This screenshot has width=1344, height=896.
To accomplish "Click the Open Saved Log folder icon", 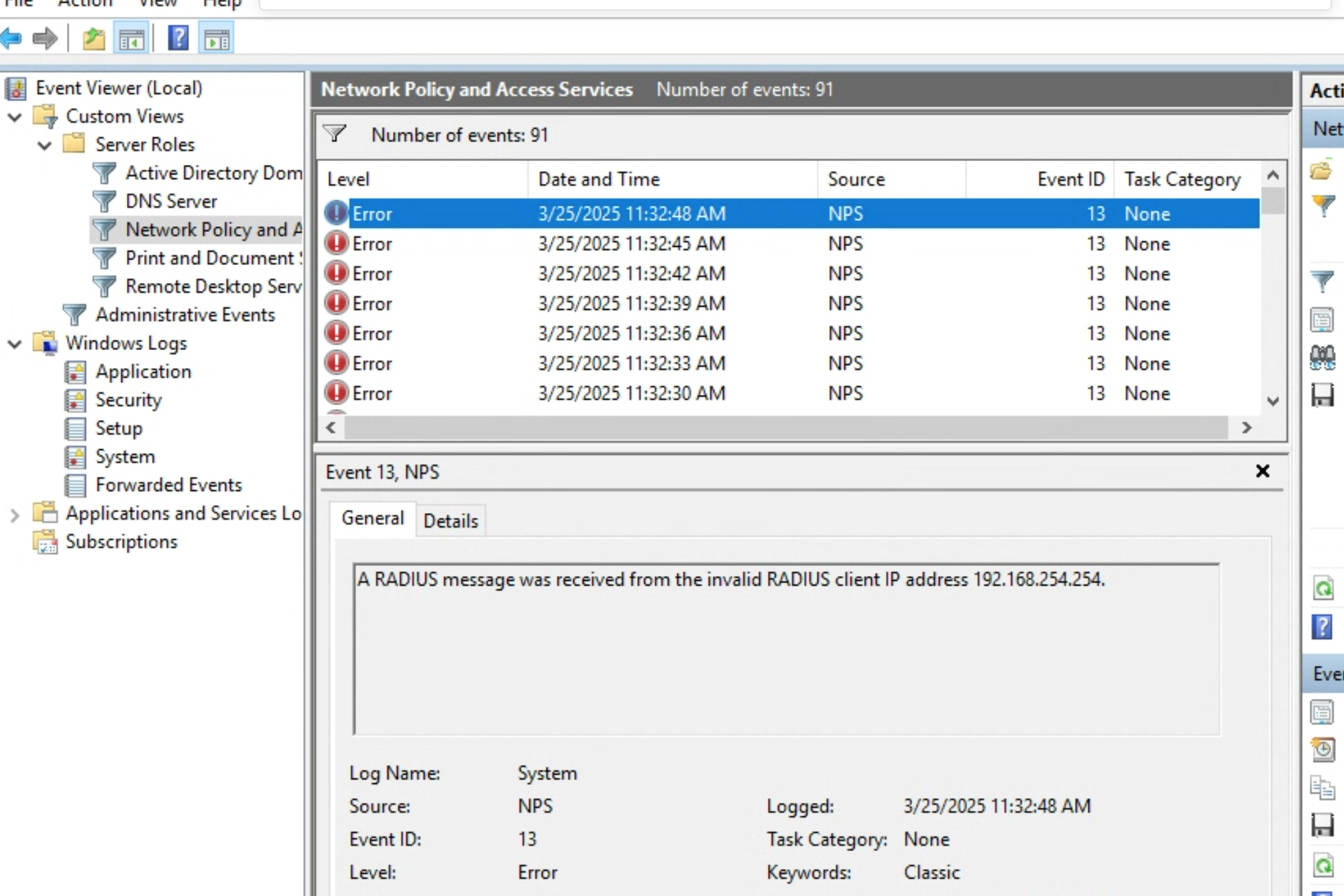I will click(x=1322, y=171).
